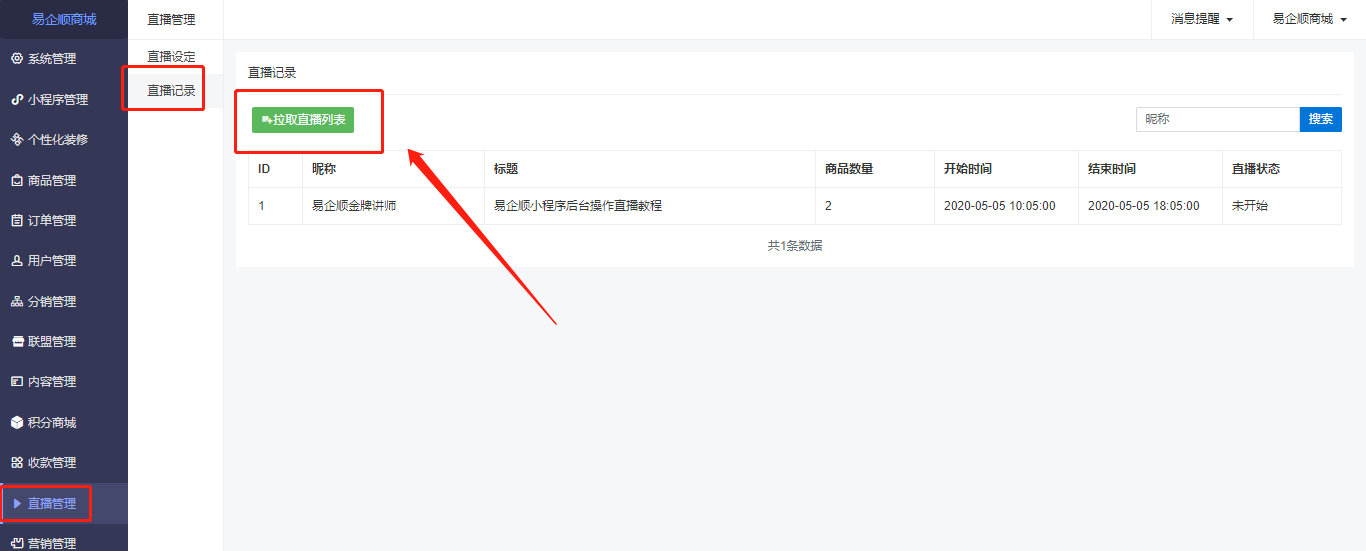
Task: Click the list icon beside 订单管理
Action: pyautogui.click(x=16, y=221)
